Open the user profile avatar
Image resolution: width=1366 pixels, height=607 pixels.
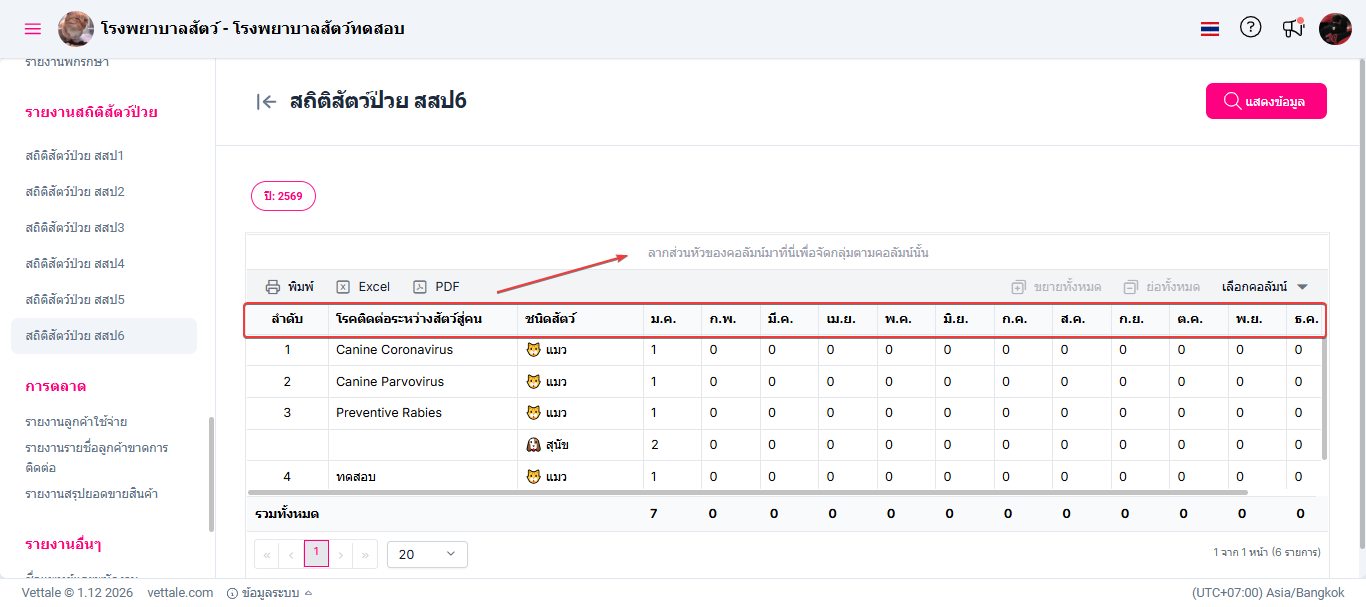[1336, 29]
